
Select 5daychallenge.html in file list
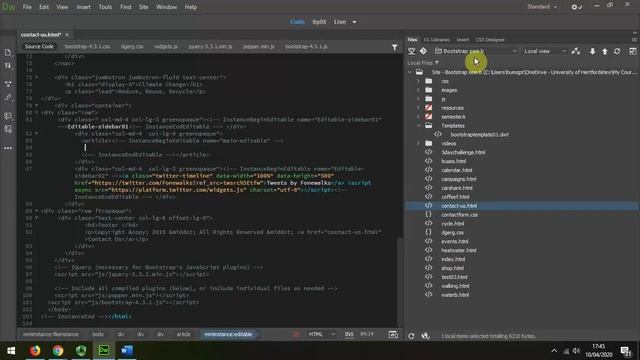[463, 152]
